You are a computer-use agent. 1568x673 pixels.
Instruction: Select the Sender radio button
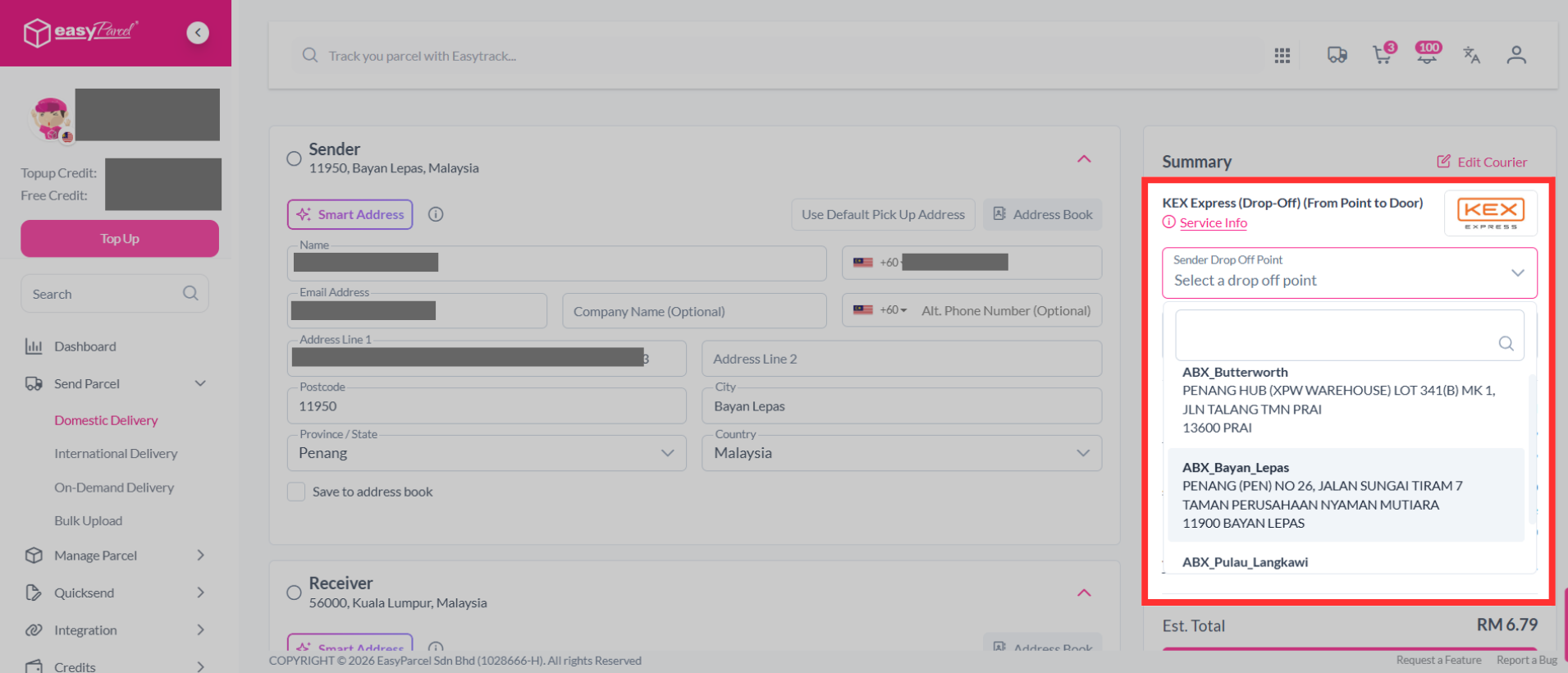294,158
